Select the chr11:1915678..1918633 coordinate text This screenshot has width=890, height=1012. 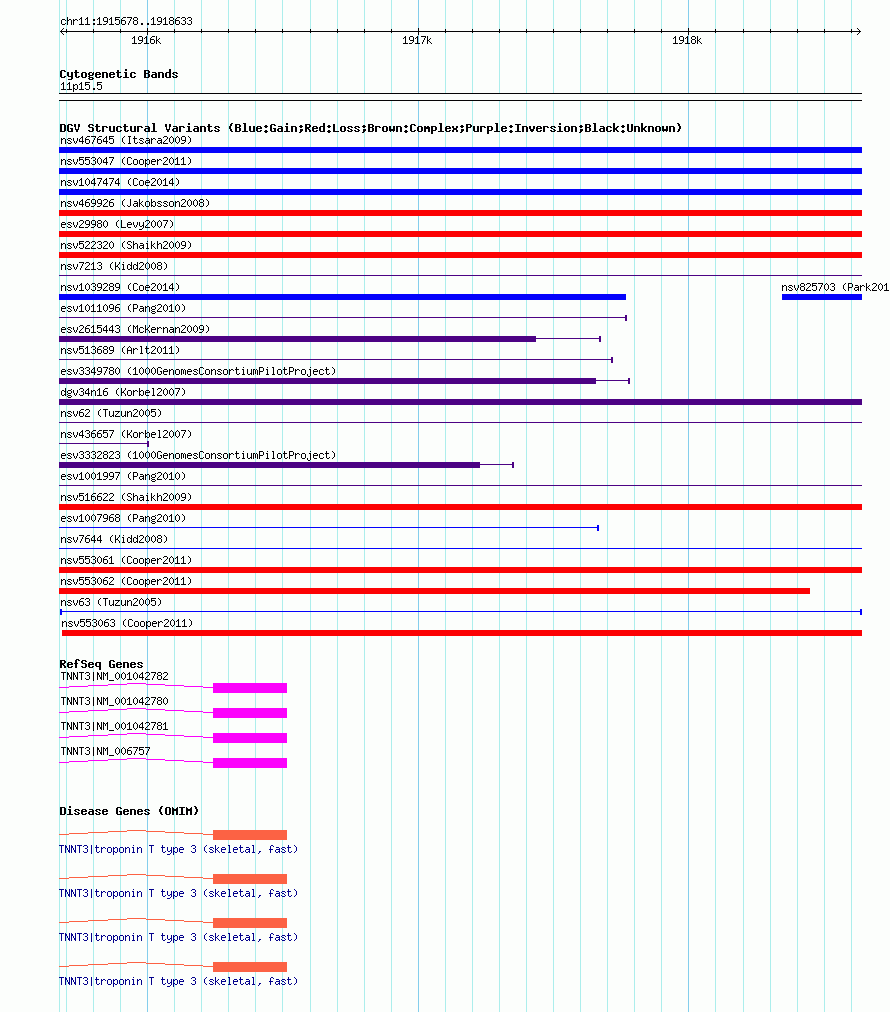click(126, 21)
